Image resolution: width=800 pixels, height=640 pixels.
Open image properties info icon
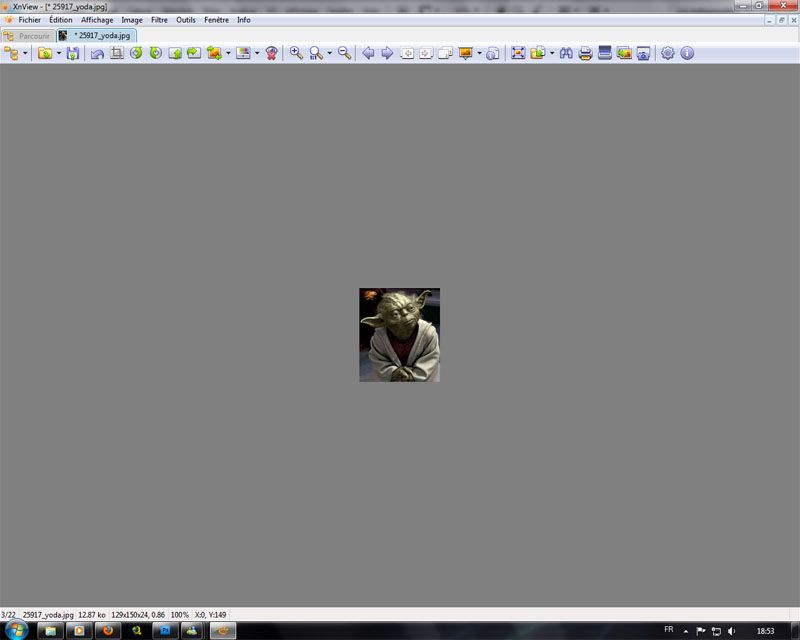click(x=492, y=53)
